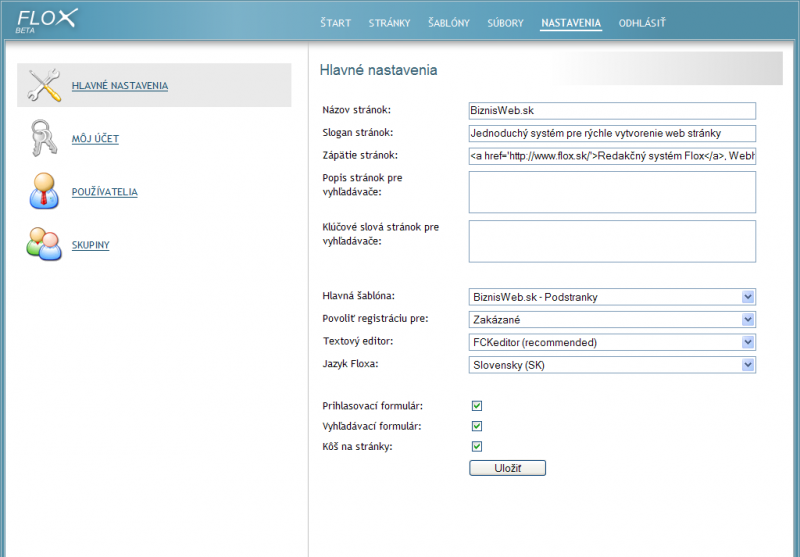Go to the Stránky menu item
This screenshot has width=800, height=557.
(389, 23)
